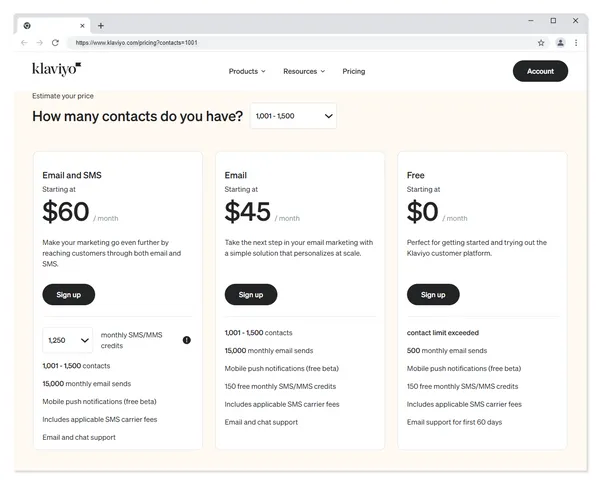This screenshot has height=484, width=600.
Task: Click 'Mobile push notifications (free beta)' in Email plan
Action: point(282,368)
